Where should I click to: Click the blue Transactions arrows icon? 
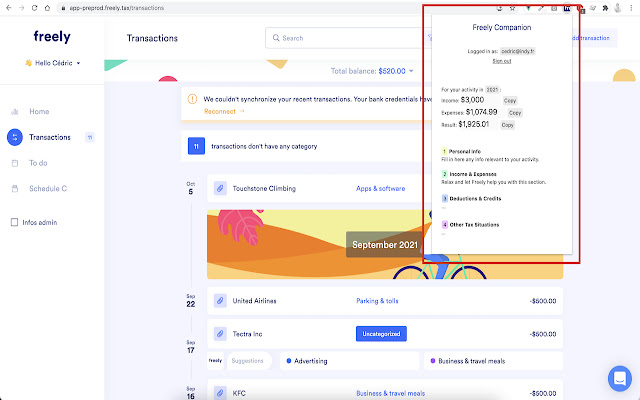15,137
